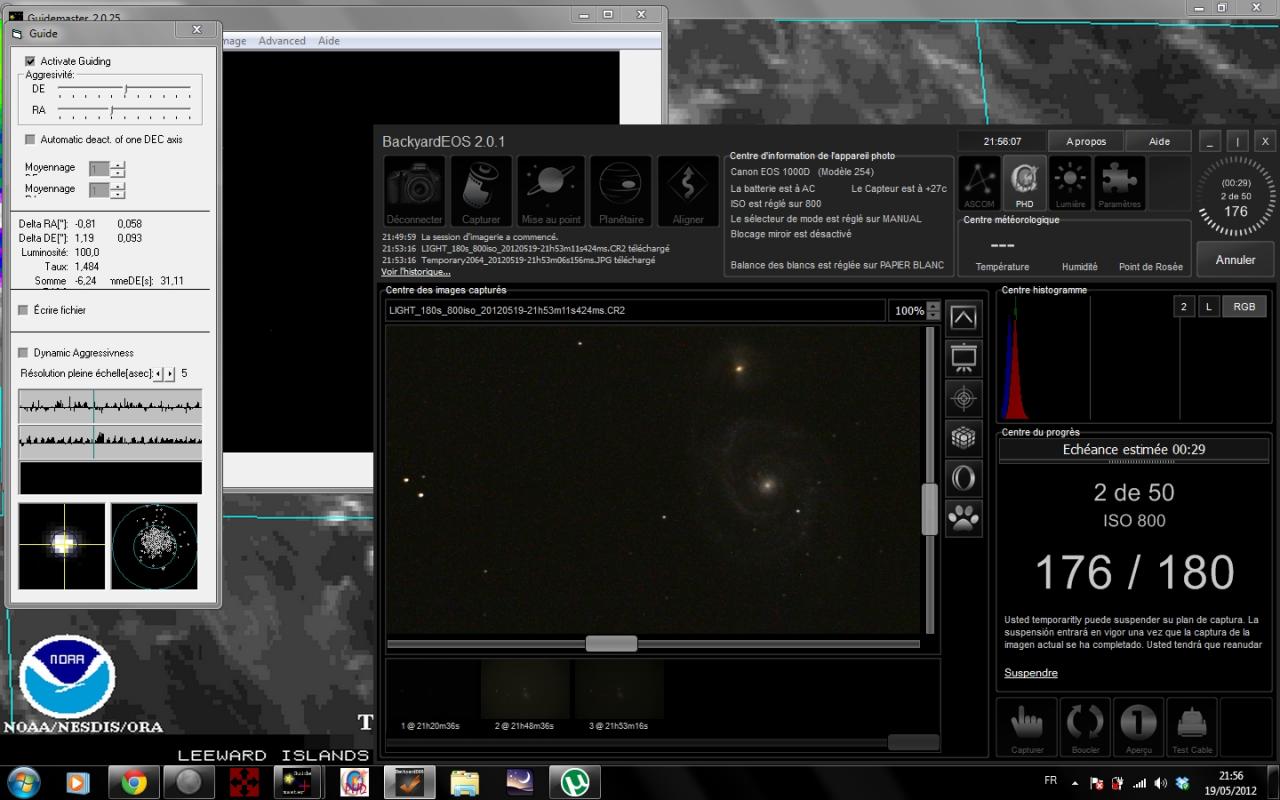Click the paw print icon
The width and height of the screenshot is (1280, 800).
click(x=964, y=518)
